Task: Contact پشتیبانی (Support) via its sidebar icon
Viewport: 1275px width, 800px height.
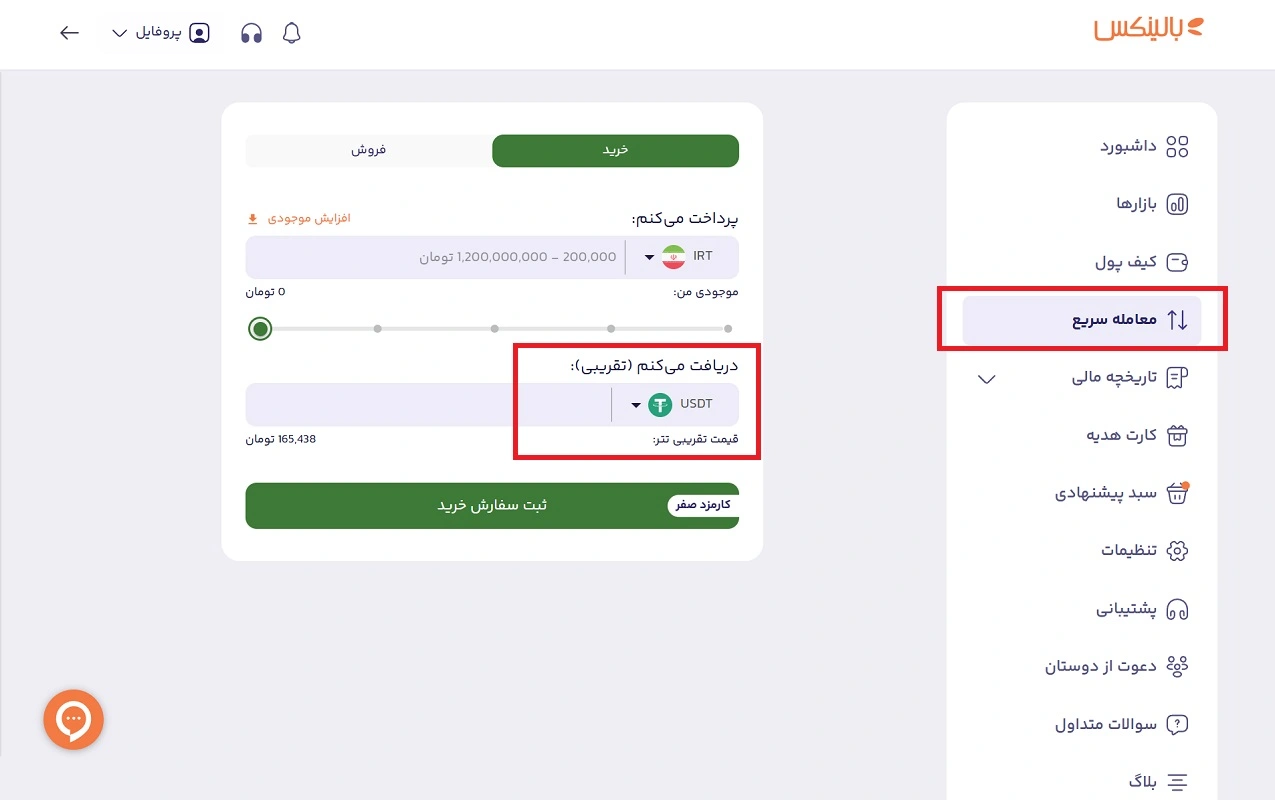Action: pyautogui.click(x=1140, y=608)
